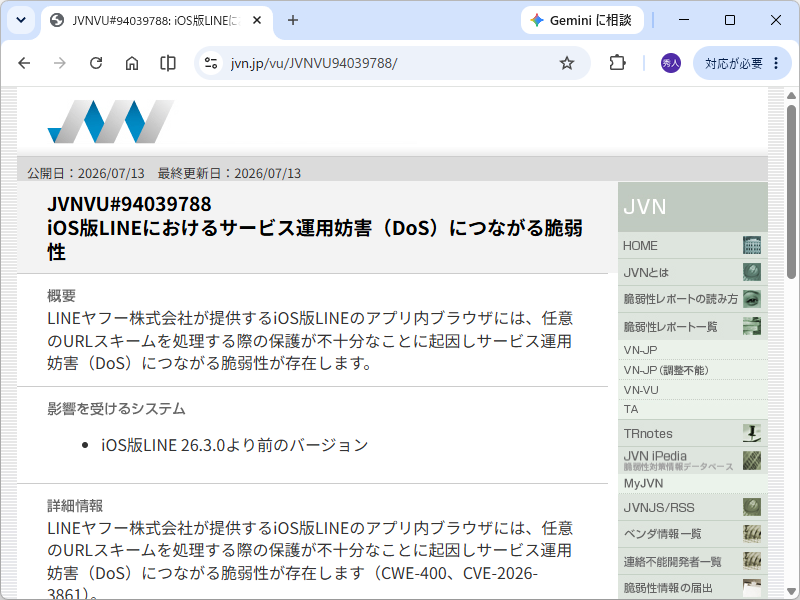Open TRnotes in sidebar

click(x=648, y=434)
